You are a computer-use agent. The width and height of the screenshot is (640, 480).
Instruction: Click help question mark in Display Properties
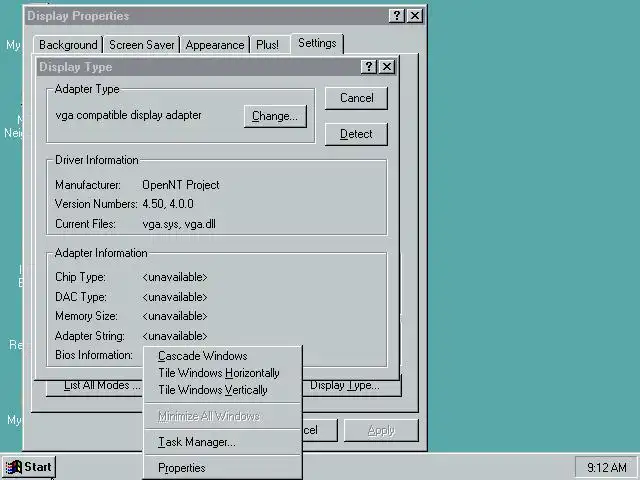pos(397,16)
